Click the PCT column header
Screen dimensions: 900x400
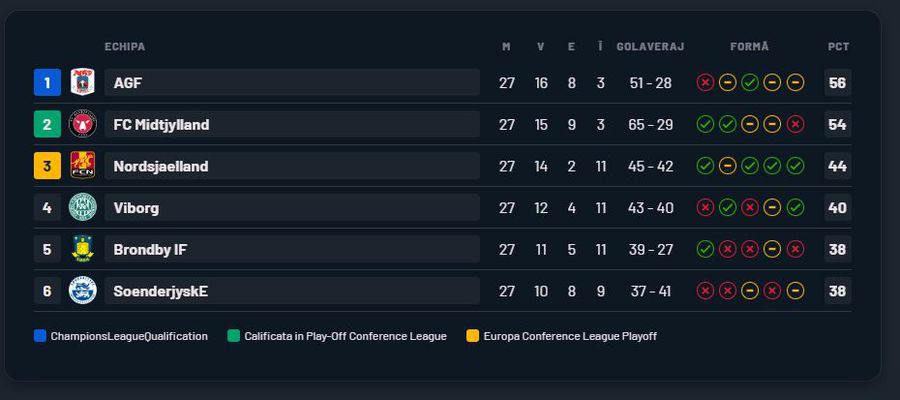click(x=838, y=47)
